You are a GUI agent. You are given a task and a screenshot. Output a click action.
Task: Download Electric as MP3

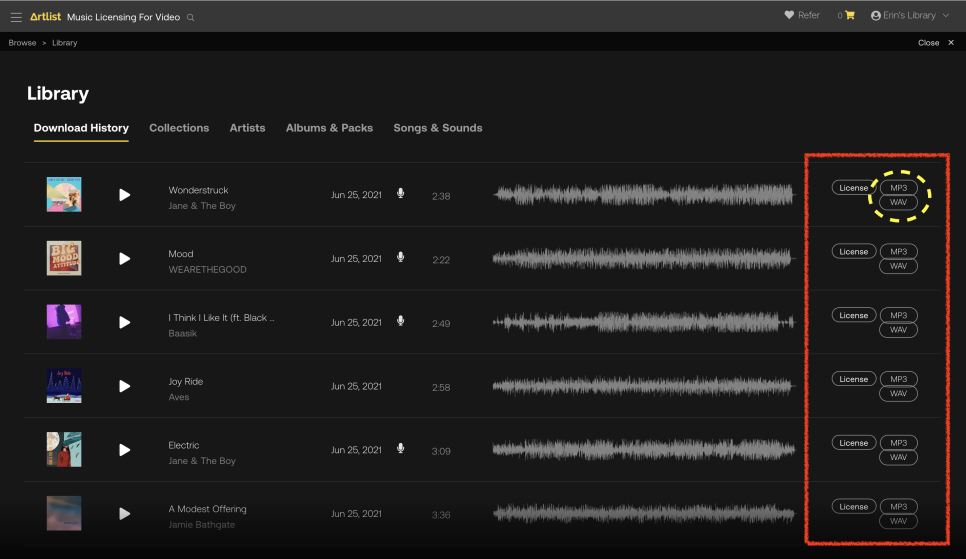pos(898,443)
